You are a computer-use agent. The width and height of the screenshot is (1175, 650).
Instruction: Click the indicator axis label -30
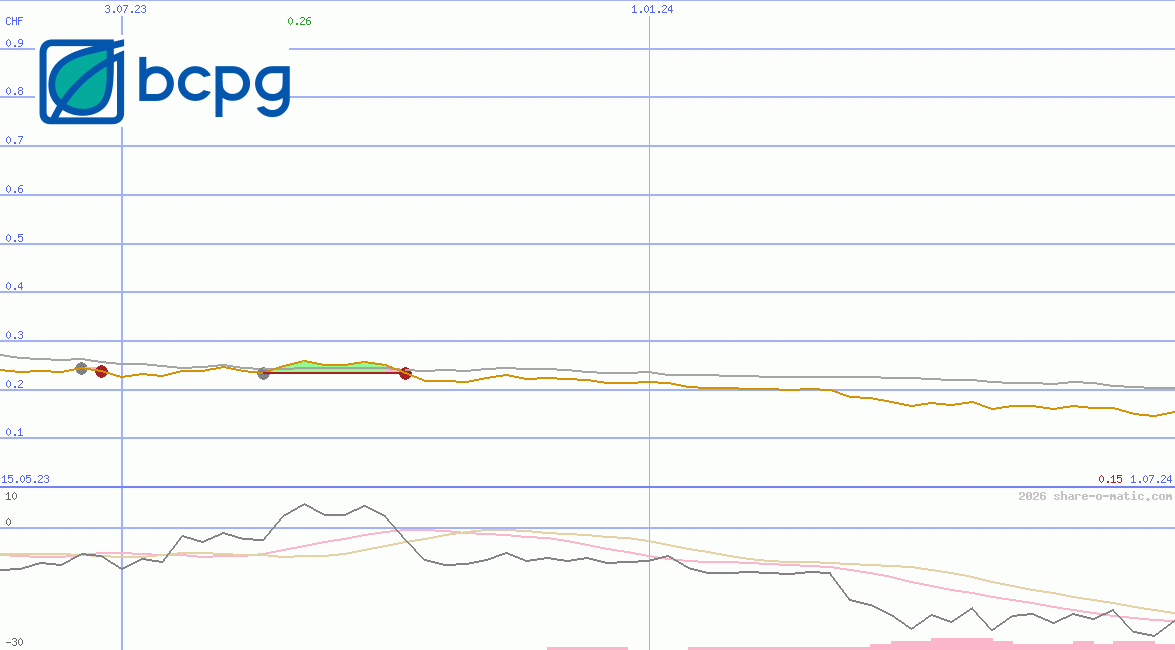14,643
